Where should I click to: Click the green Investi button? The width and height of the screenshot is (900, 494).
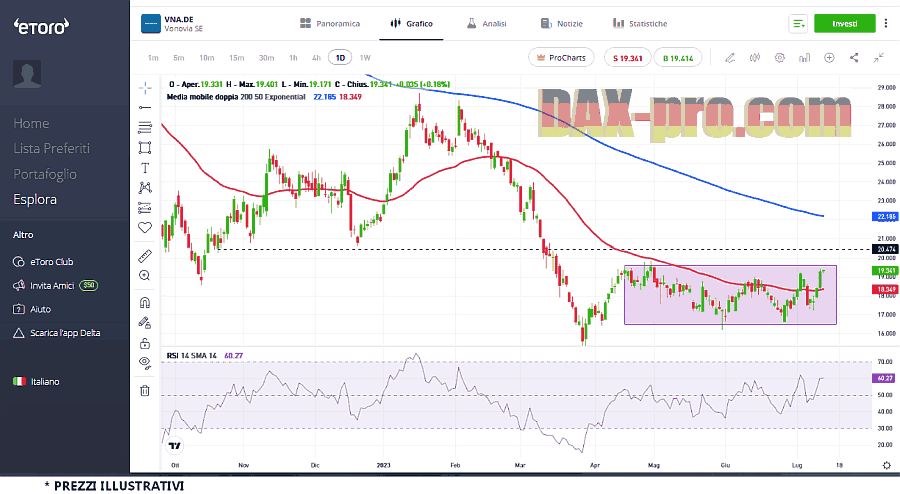coord(844,24)
